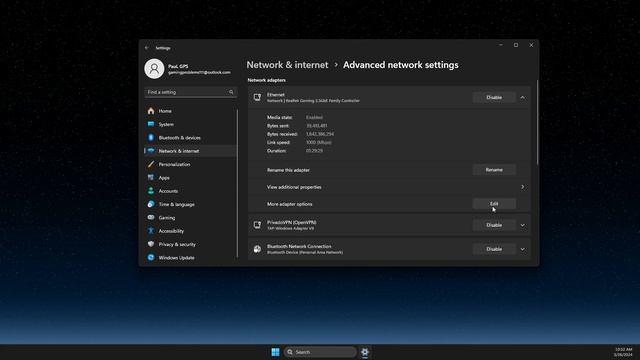Click the PrivadoVPN adapter icon
Viewport: 640px width, 360px height.
(x=257, y=225)
